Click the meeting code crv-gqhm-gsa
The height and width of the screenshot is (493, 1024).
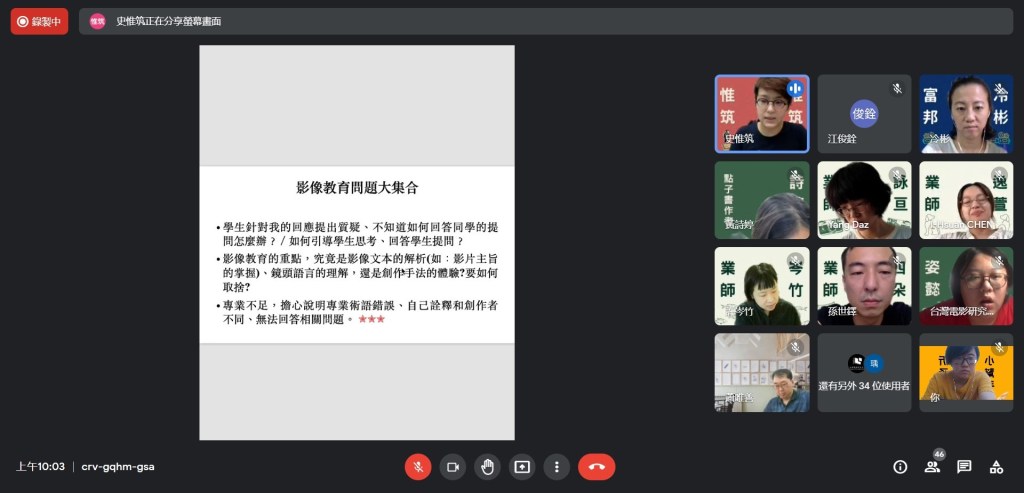point(118,466)
